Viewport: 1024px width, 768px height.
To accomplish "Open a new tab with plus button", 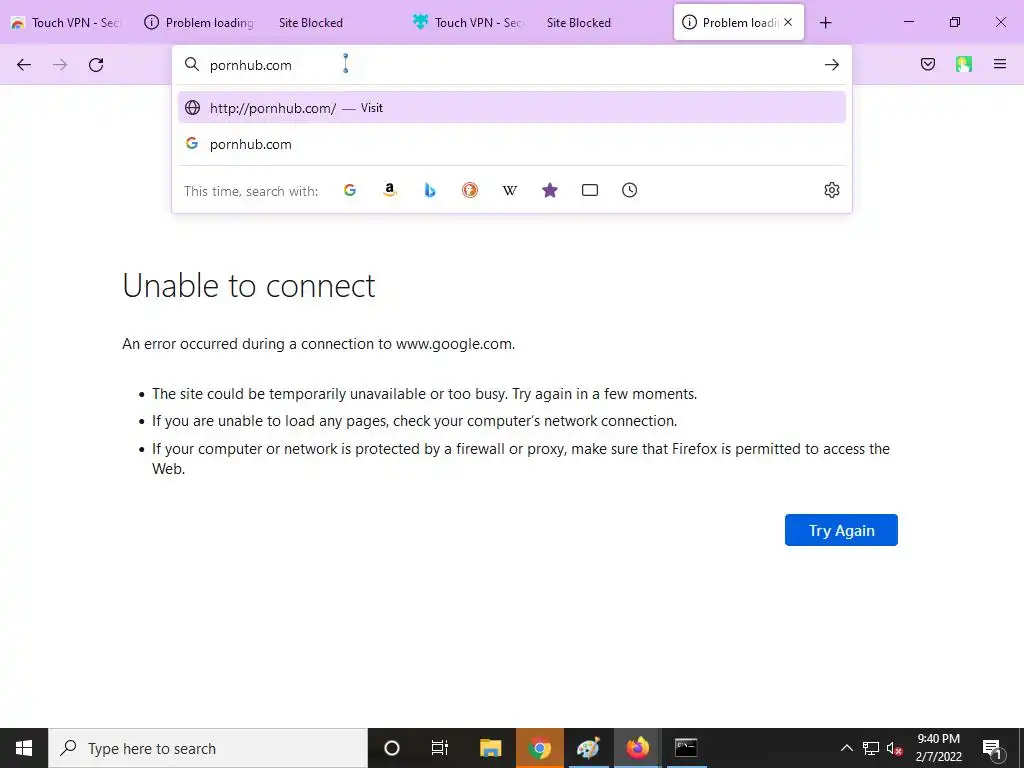I will pyautogui.click(x=825, y=23).
